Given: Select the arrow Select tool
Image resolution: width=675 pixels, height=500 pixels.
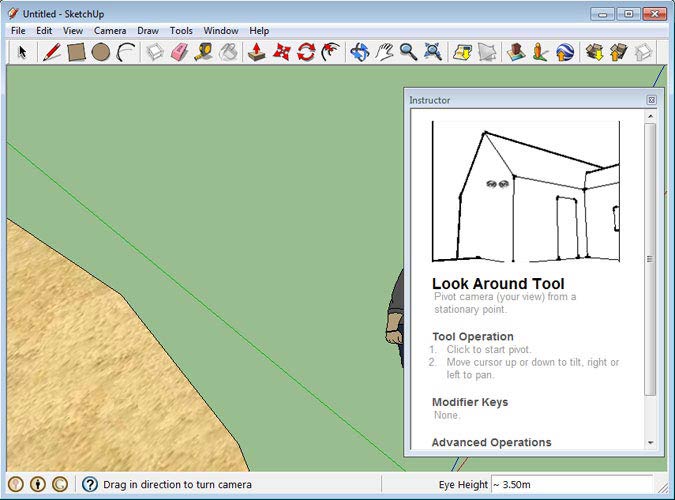Looking at the screenshot, I should 22,51.
